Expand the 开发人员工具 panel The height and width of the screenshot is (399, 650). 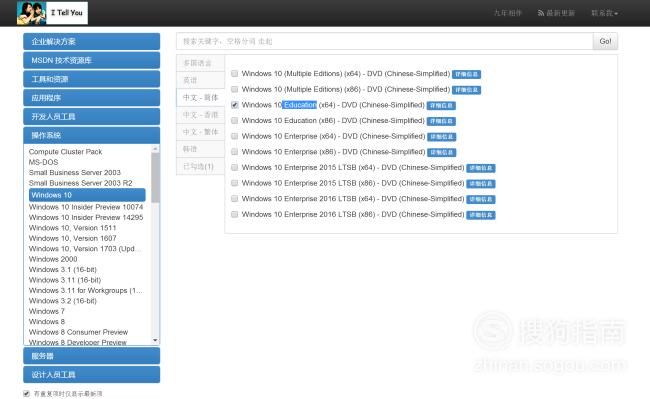coord(92,116)
